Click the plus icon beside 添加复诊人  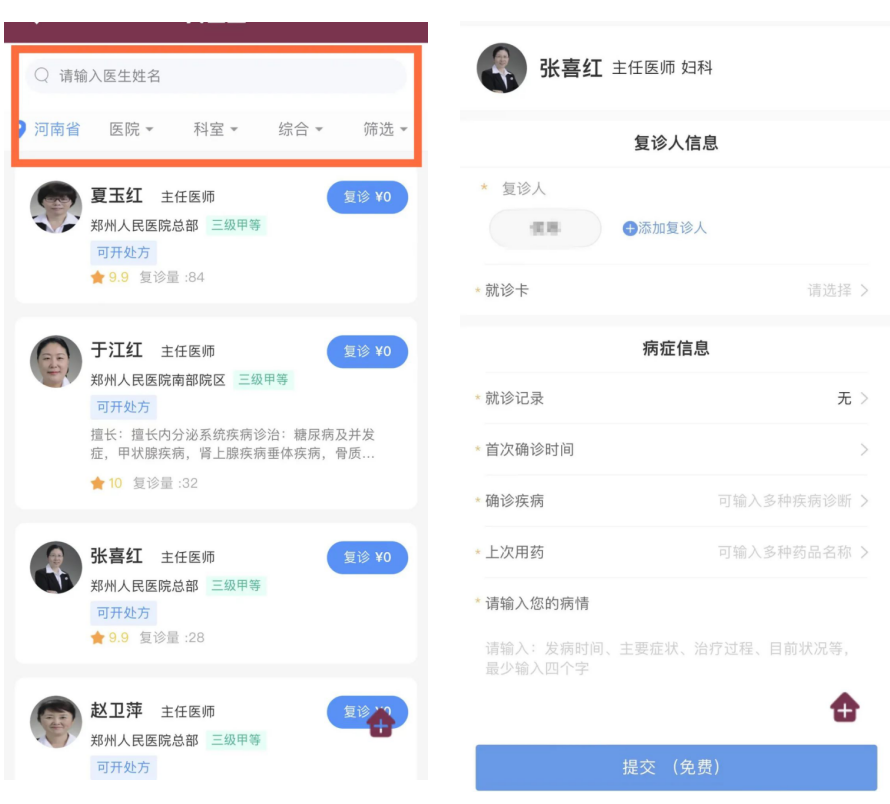coord(630,228)
